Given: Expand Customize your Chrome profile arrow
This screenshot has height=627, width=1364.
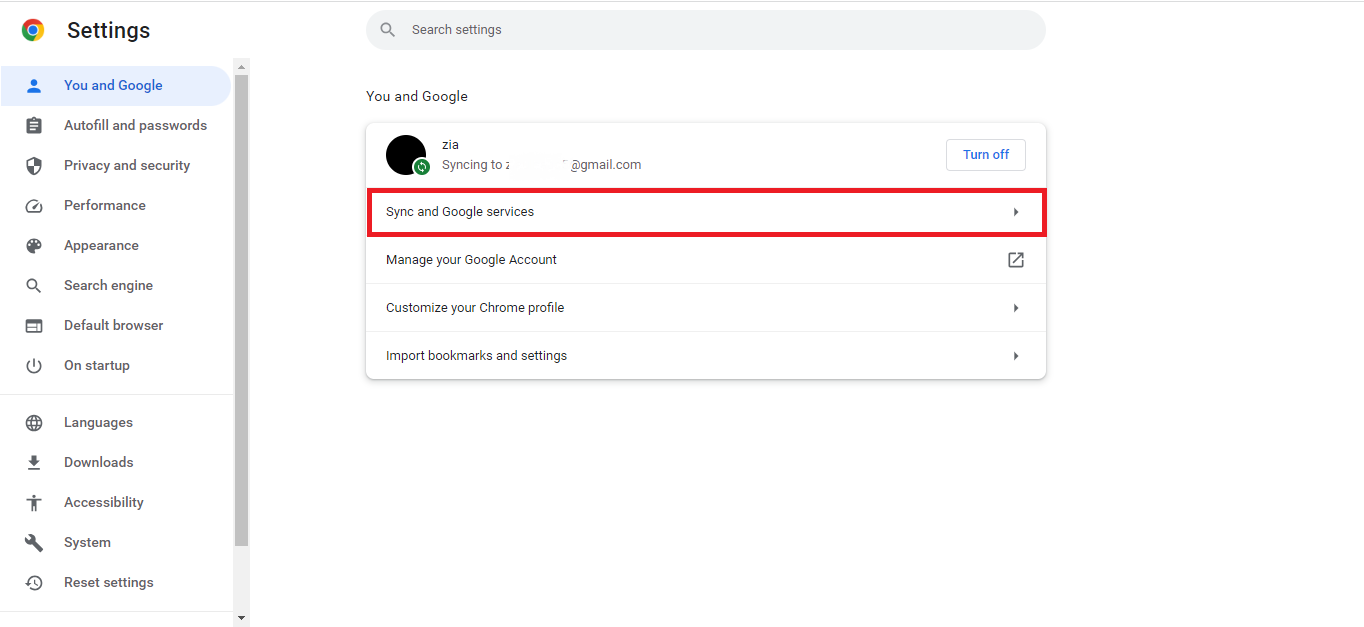Looking at the screenshot, I should 1015,308.
